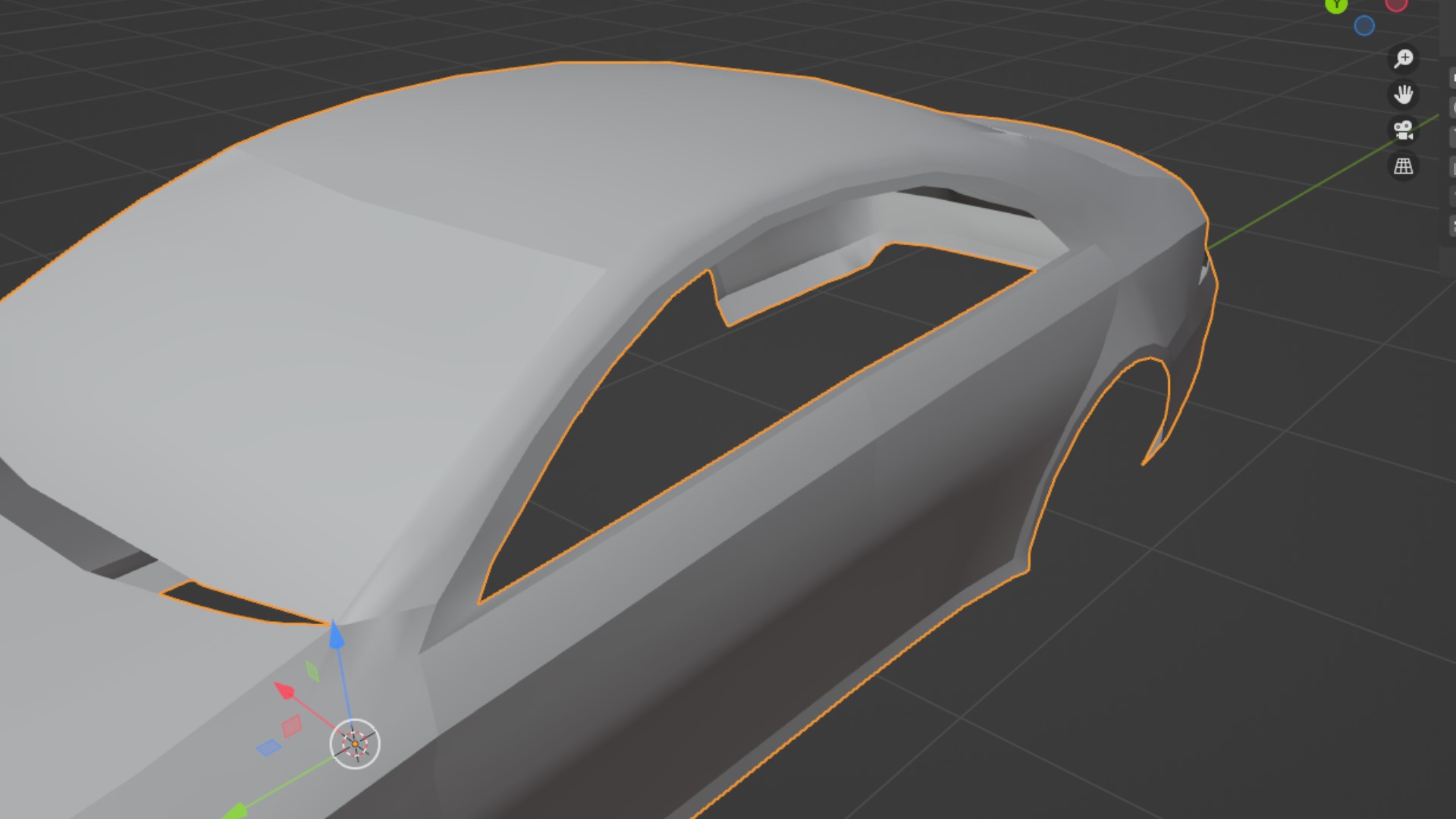This screenshot has height=819, width=1456.
Task: Click the zoom magnifier viewport icon
Action: pos(1404,58)
